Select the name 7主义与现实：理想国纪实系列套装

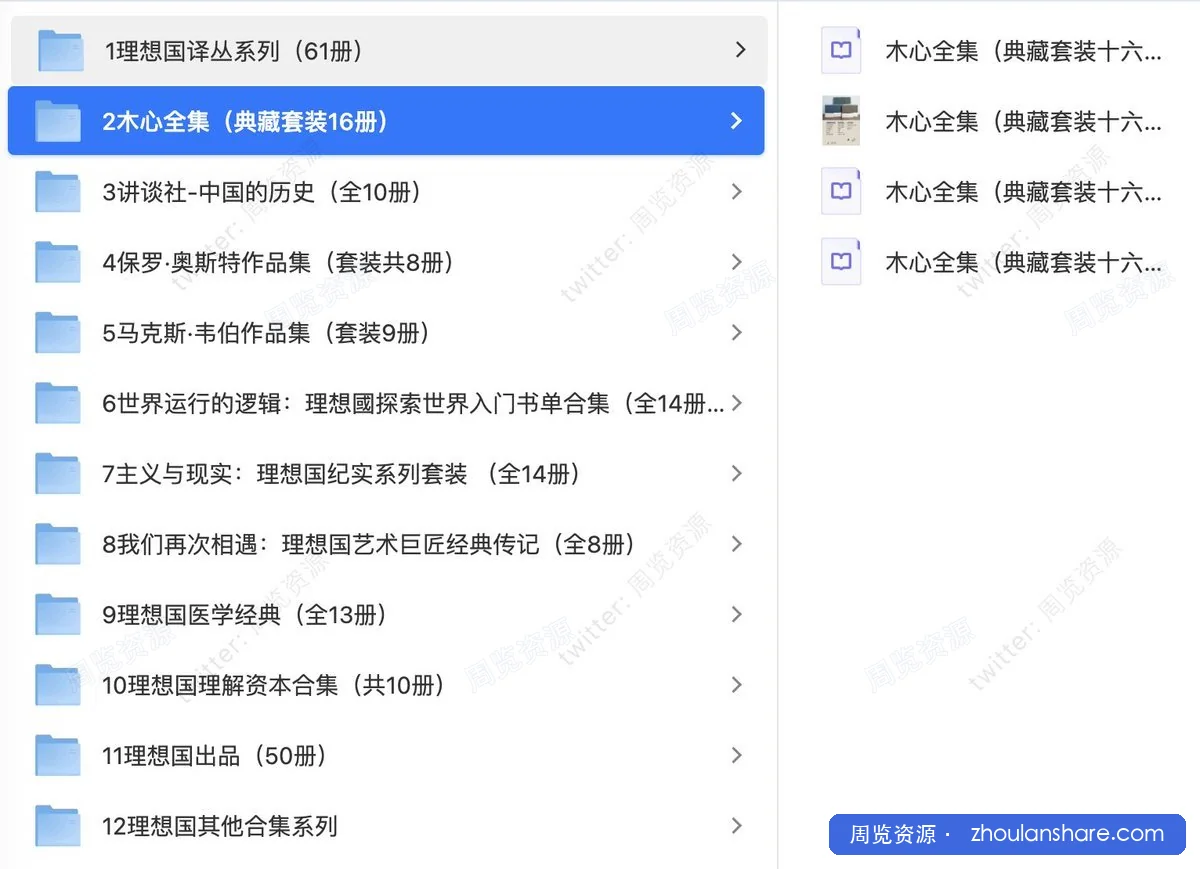coord(342,474)
